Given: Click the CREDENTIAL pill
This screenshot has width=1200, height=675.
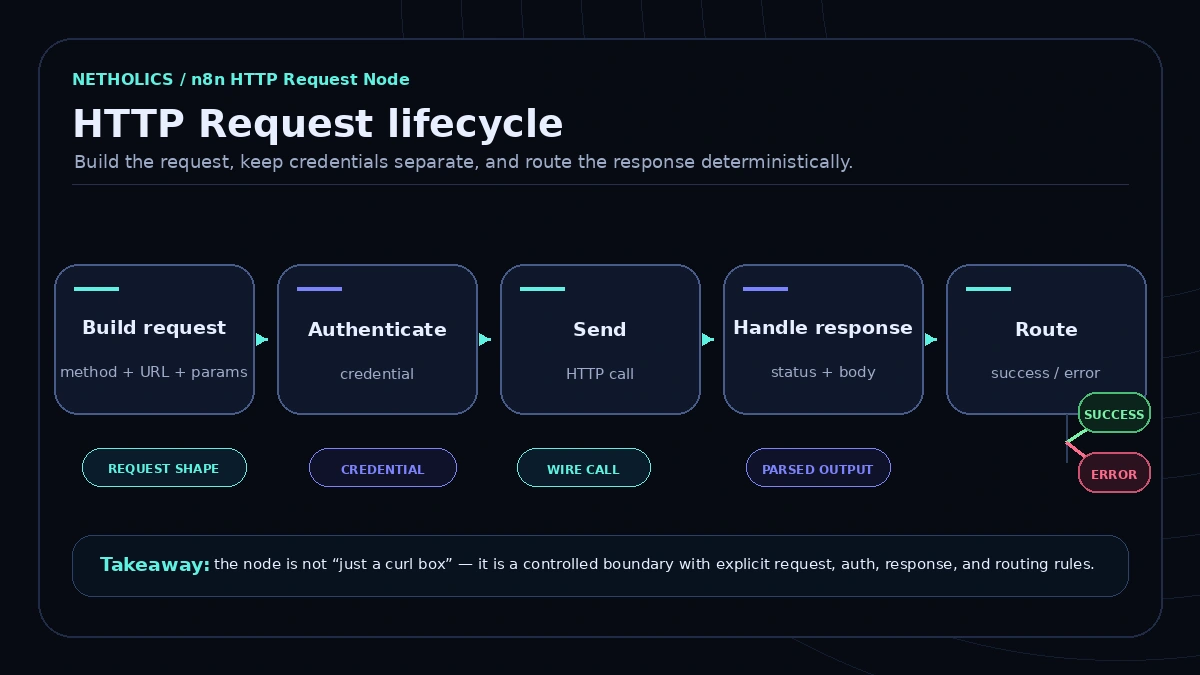Looking at the screenshot, I should point(383,468).
